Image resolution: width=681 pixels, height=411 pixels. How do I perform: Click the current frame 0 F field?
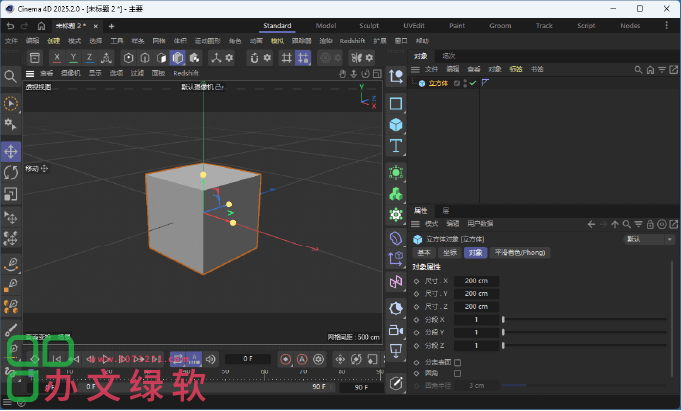coord(248,359)
